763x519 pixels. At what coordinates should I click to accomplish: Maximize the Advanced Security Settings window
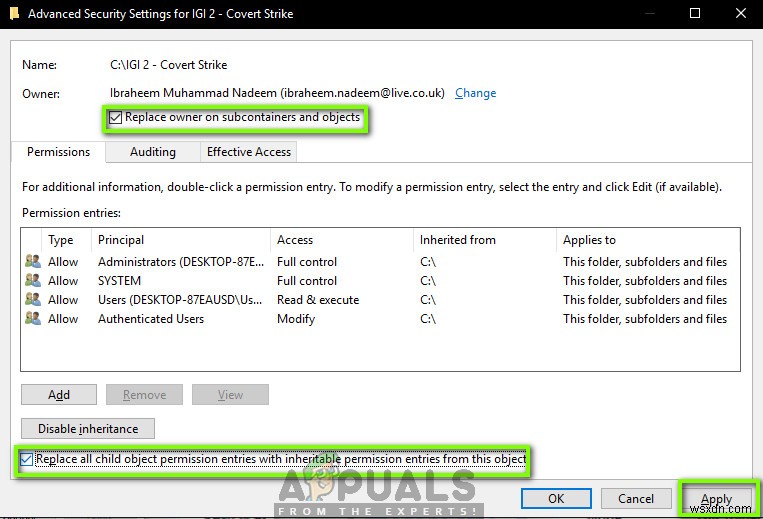click(x=695, y=13)
